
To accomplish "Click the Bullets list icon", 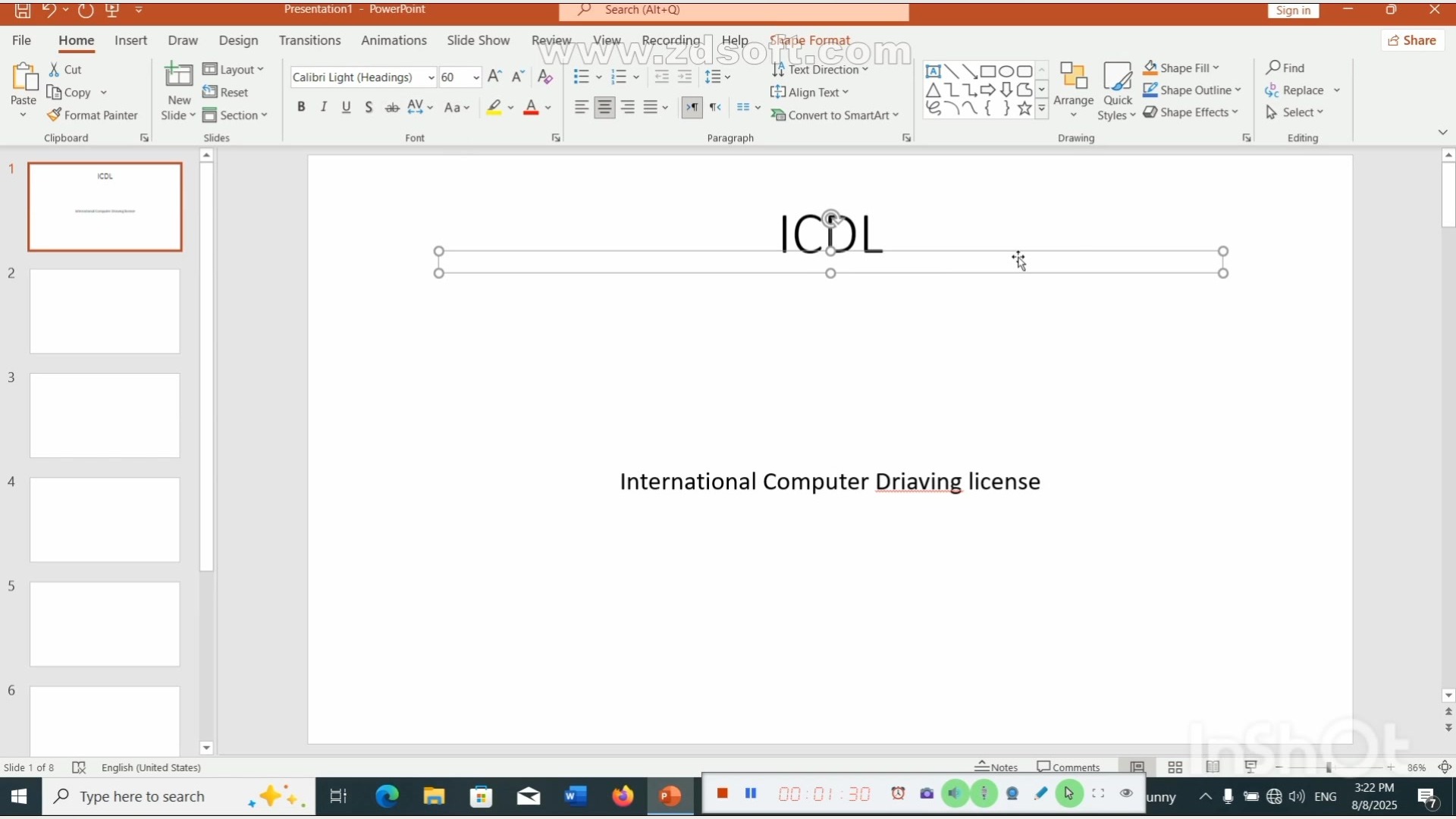I will [582, 77].
